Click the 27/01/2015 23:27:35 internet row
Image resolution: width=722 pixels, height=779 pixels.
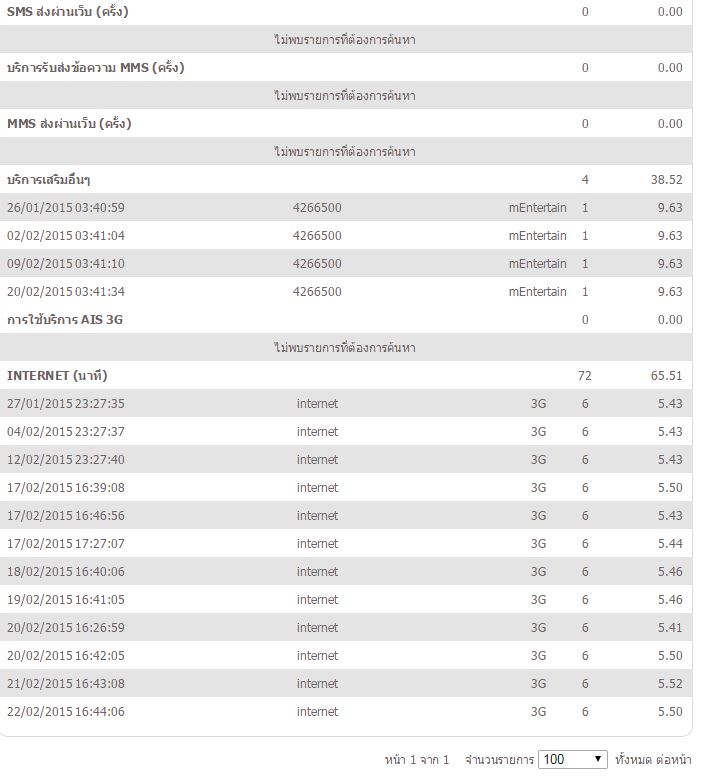click(346, 403)
